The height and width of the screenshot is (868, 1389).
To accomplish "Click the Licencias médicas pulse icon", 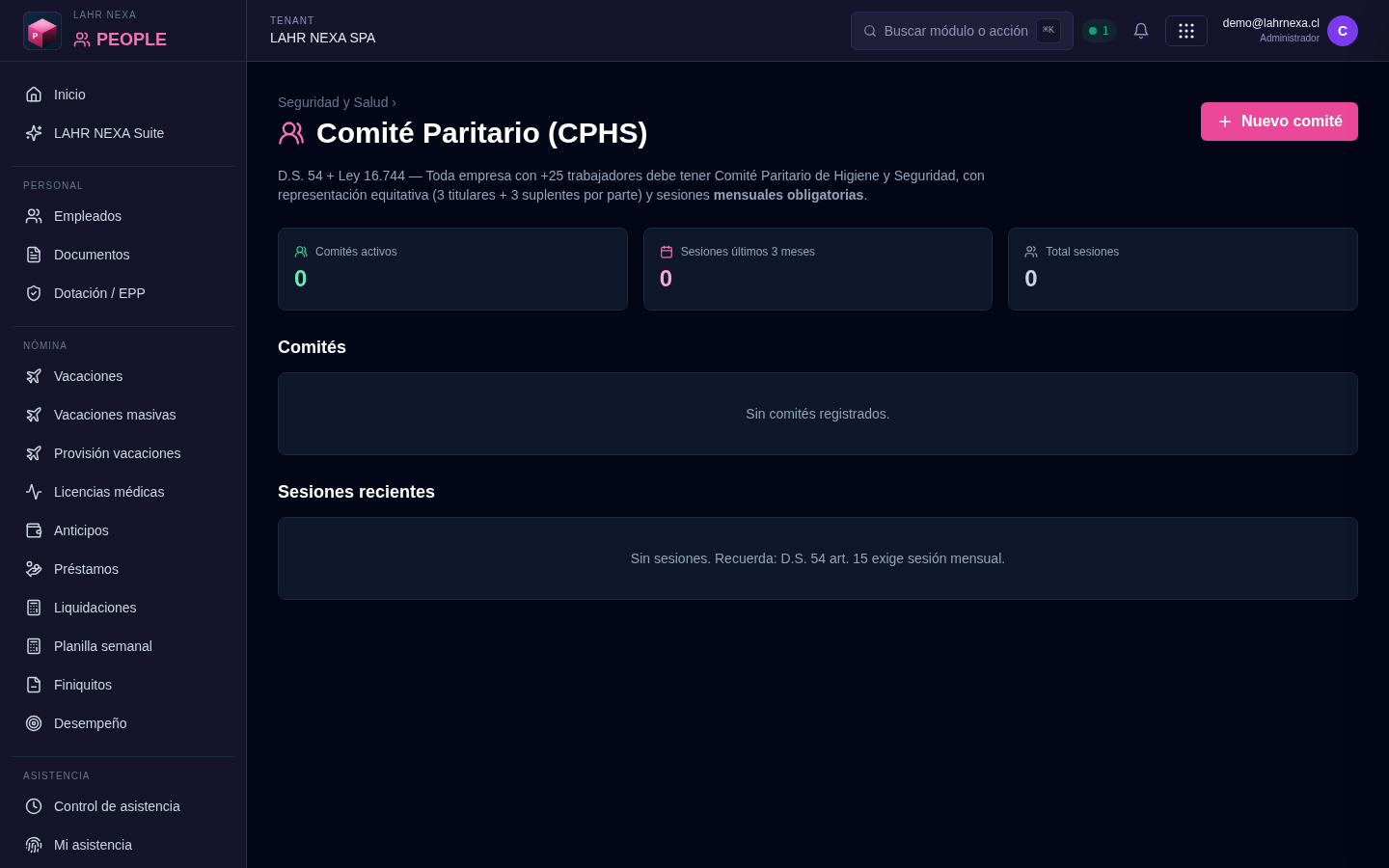I will (34, 492).
